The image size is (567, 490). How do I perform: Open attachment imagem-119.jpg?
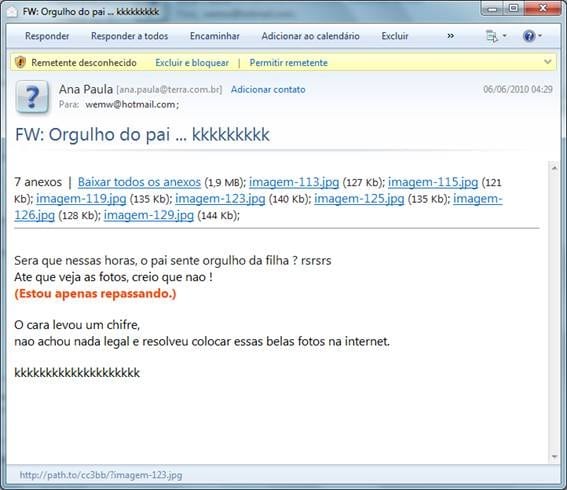pos(81,199)
